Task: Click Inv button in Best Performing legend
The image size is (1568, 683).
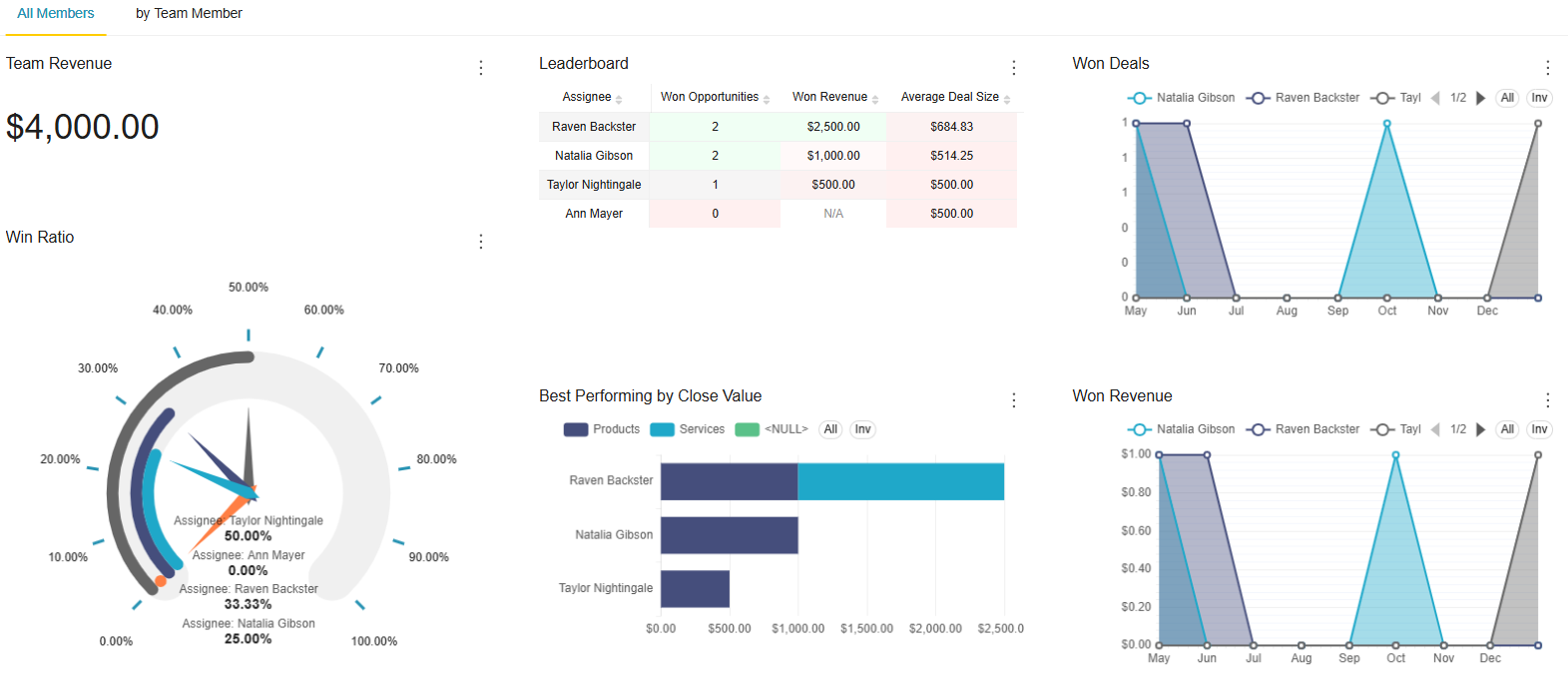Action: pos(862,429)
